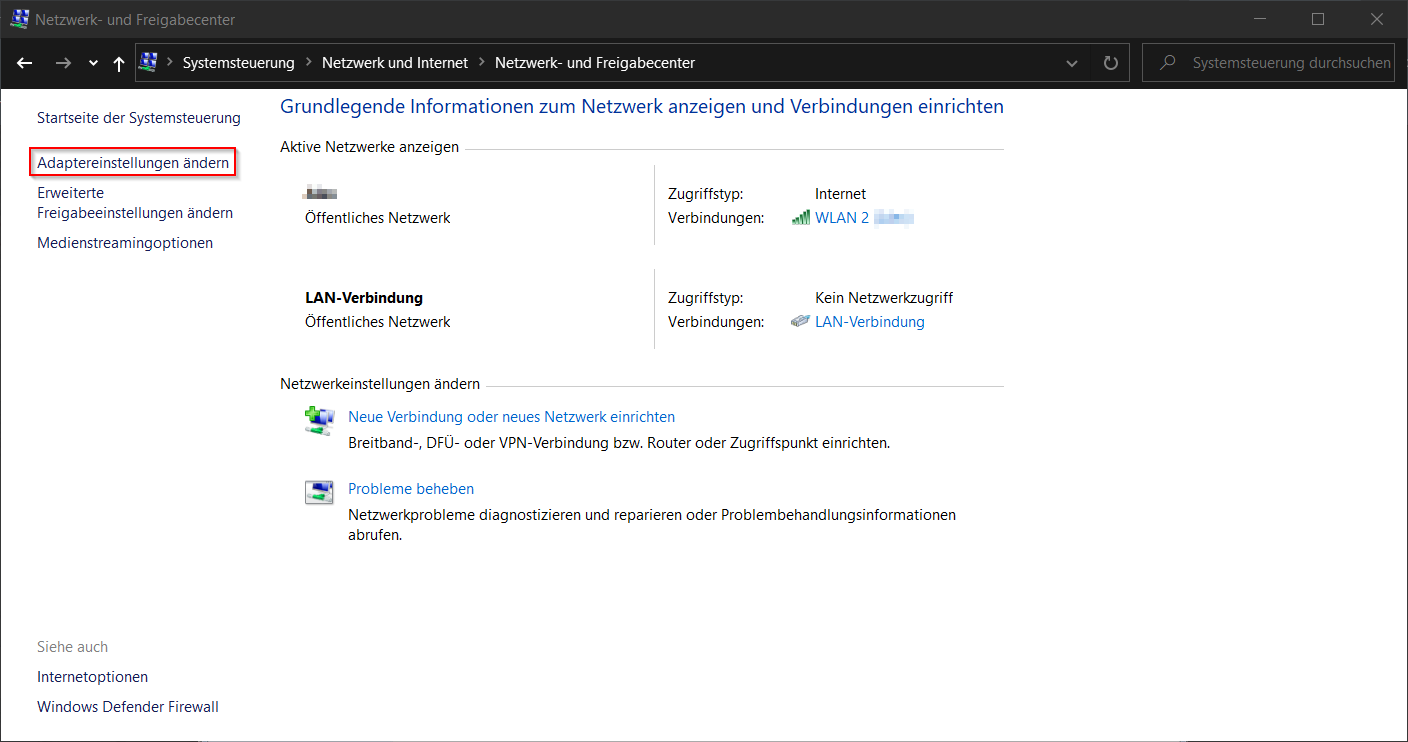Refresh the Netzwerk- und Freigabecenter page
Viewport: 1408px width, 742px height.
click(1110, 63)
